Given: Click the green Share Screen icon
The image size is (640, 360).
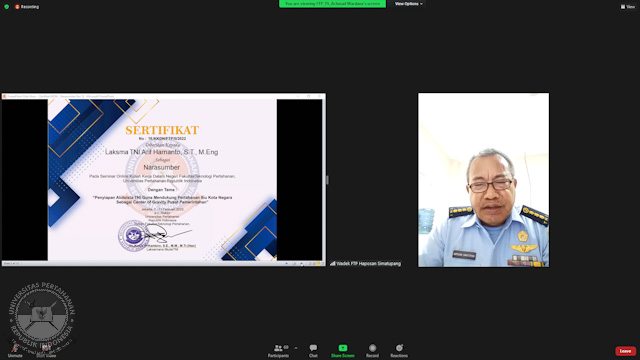Looking at the screenshot, I should point(343,348).
